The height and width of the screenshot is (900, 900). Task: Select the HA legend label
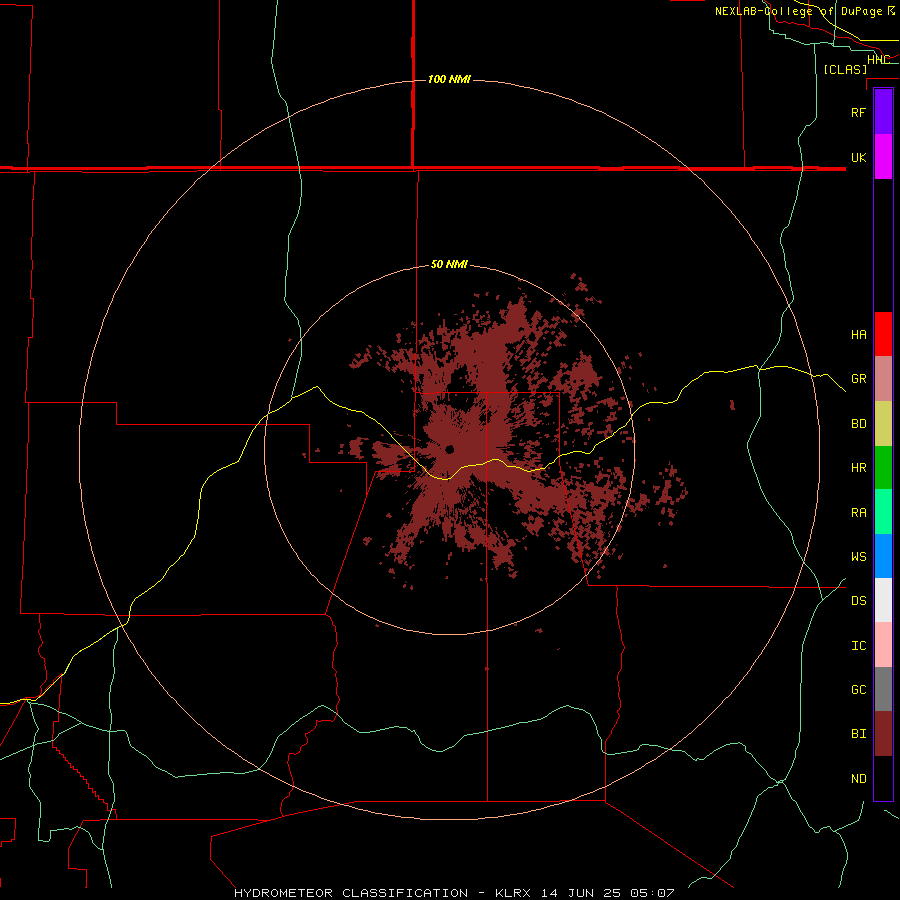click(858, 334)
